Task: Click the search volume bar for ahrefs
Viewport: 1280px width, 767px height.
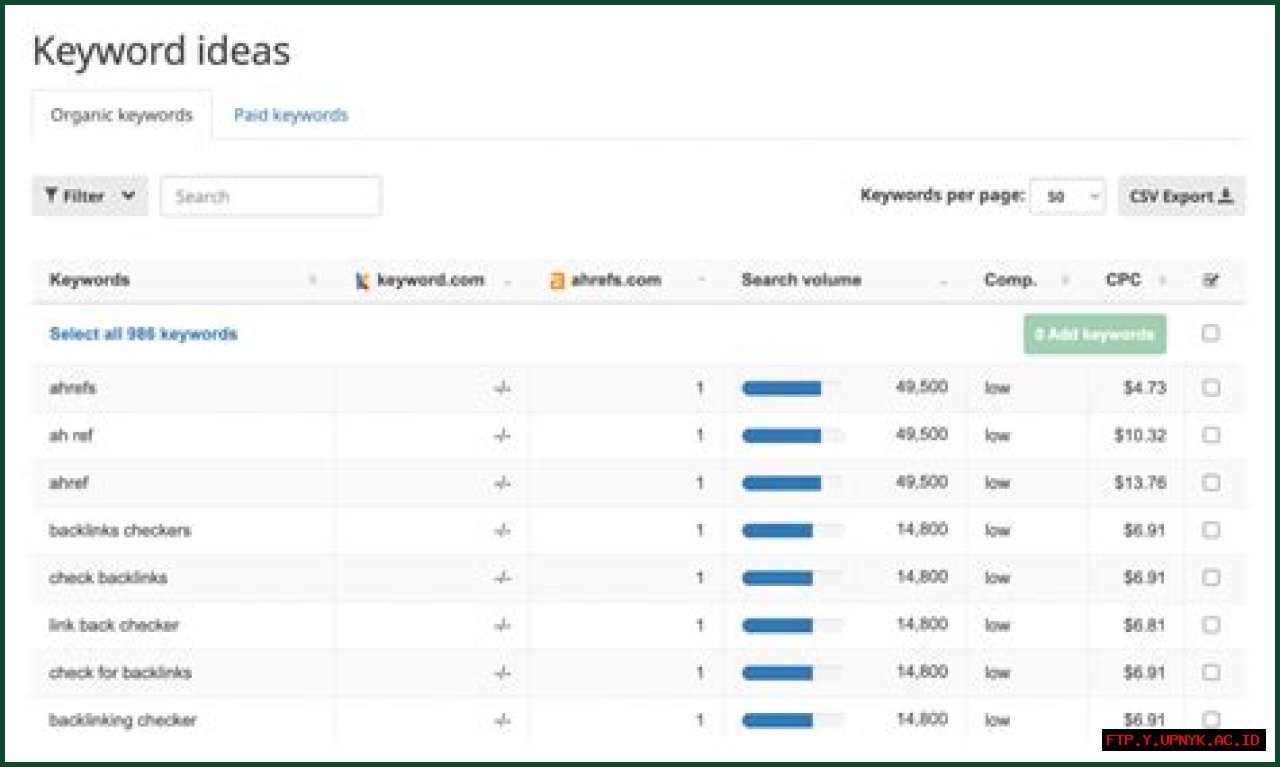Action: [x=785, y=388]
